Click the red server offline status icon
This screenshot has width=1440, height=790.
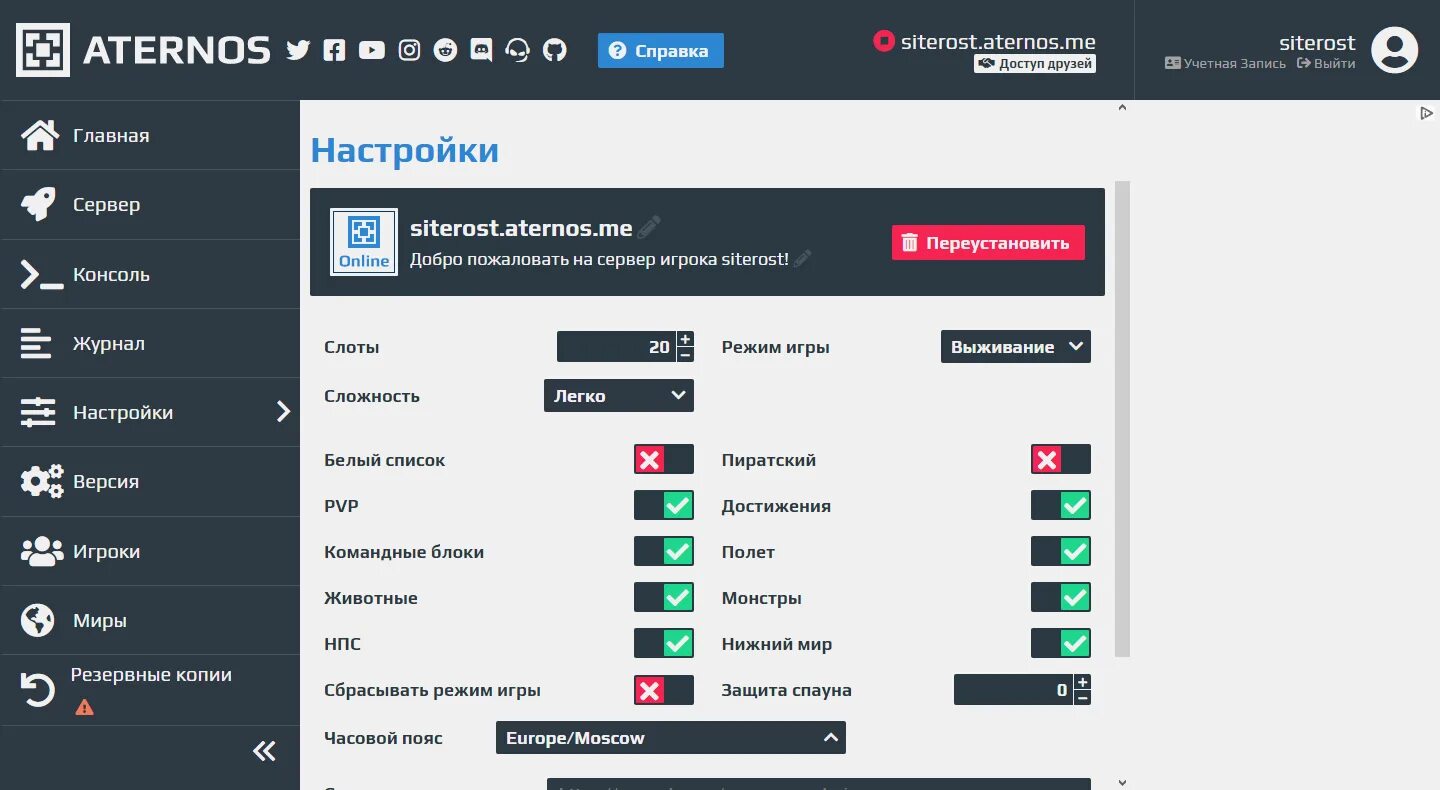883,41
